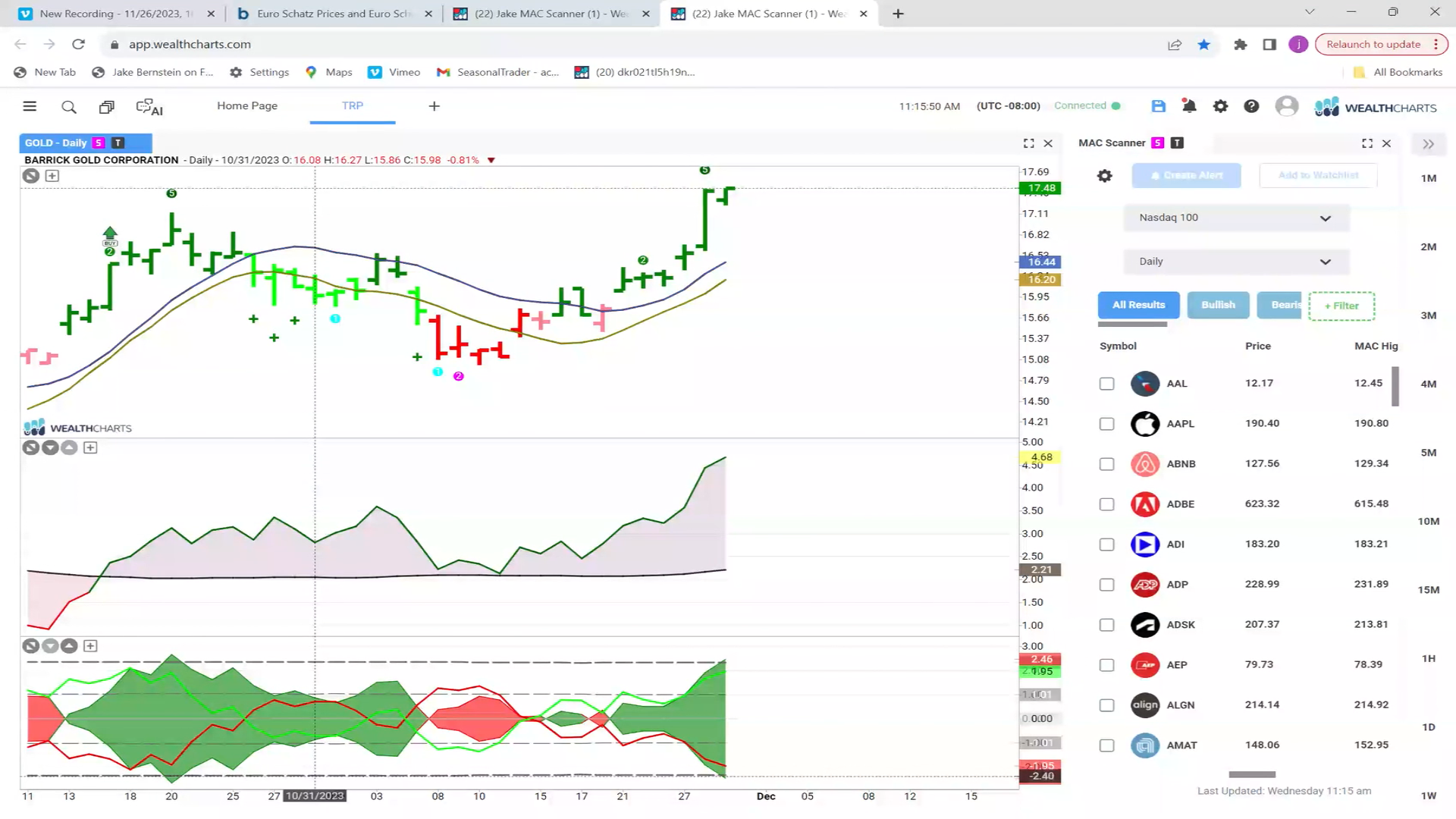This screenshot has width=1456, height=819.
Task: Click the S badge on GOLD chart tab
Action: [x=98, y=143]
